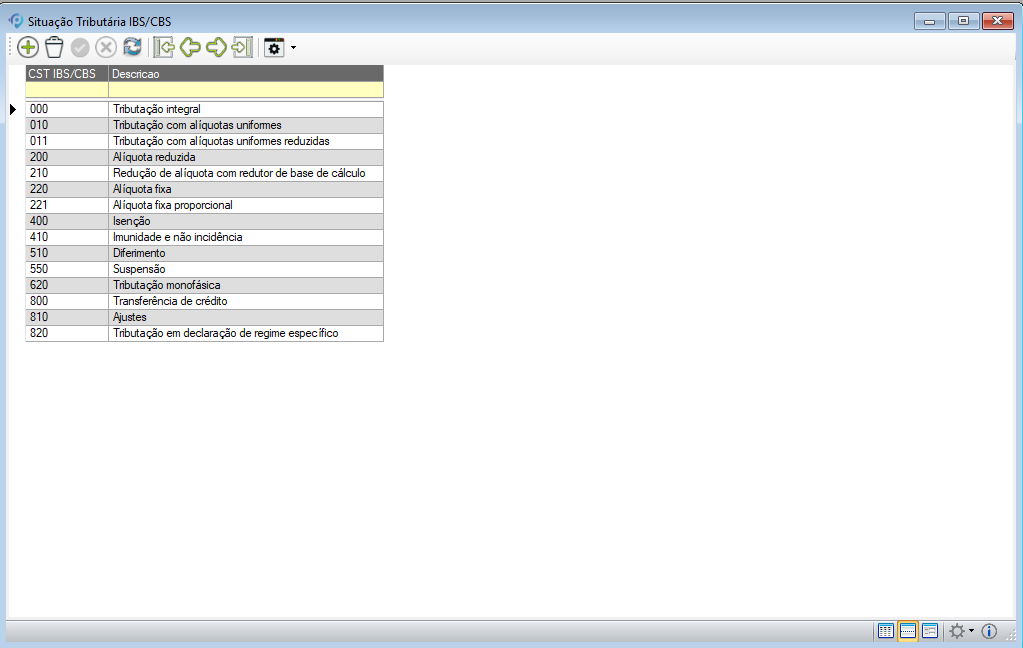Click CST IBS/CBS filter field

point(67,89)
